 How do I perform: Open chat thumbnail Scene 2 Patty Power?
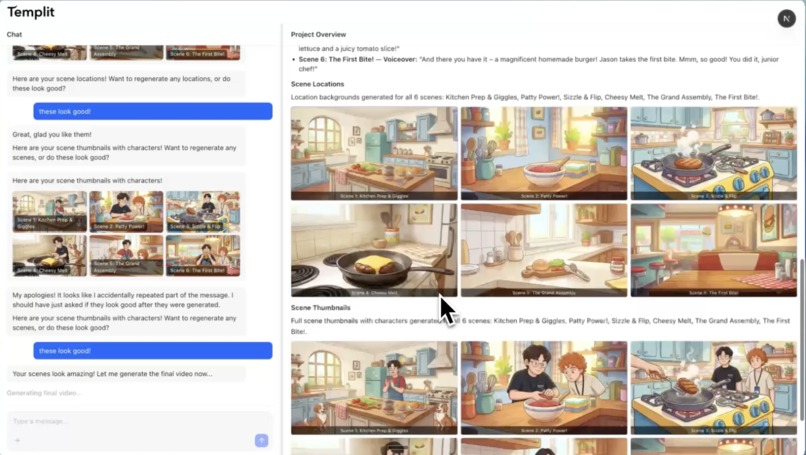pyautogui.click(x=126, y=212)
